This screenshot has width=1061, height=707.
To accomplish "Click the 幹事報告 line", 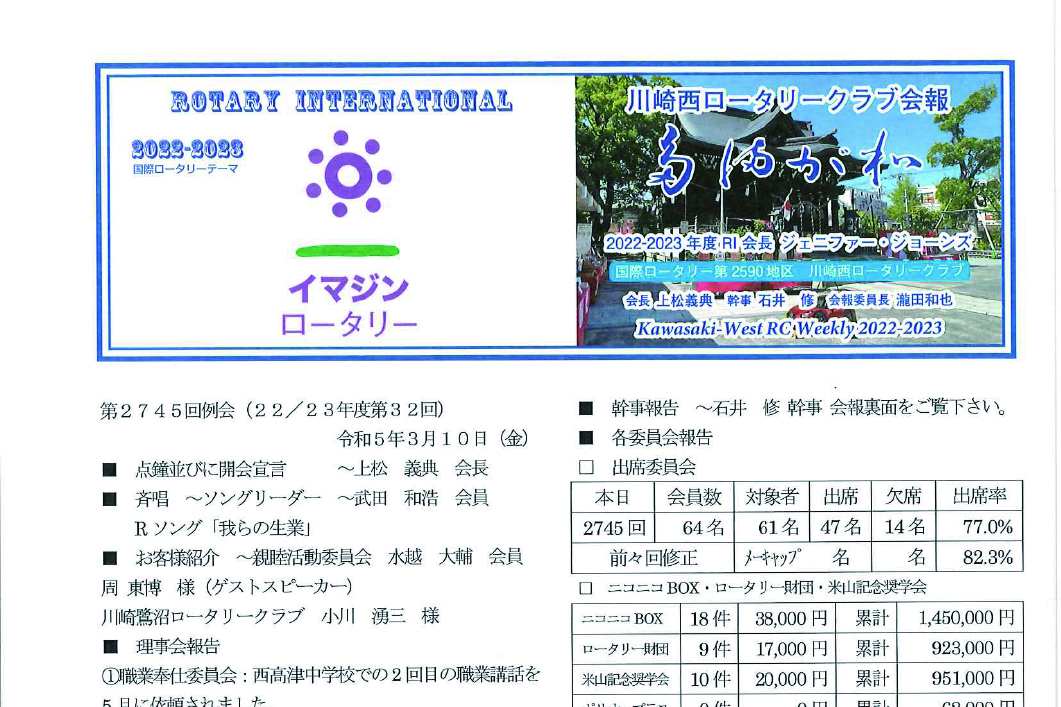I will [x=794, y=408].
